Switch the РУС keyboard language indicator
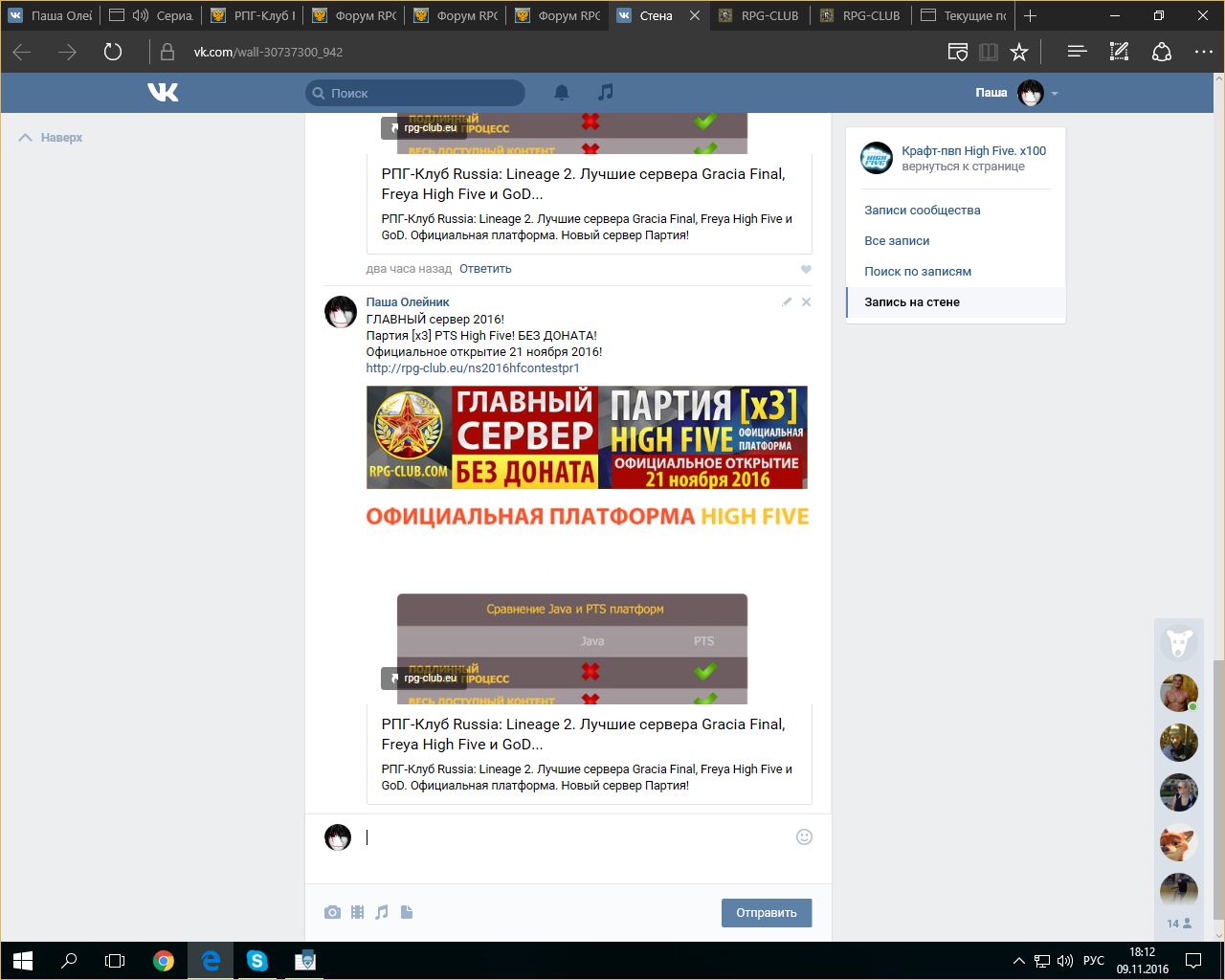Screen dimensions: 1225x980 point(1093,961)
